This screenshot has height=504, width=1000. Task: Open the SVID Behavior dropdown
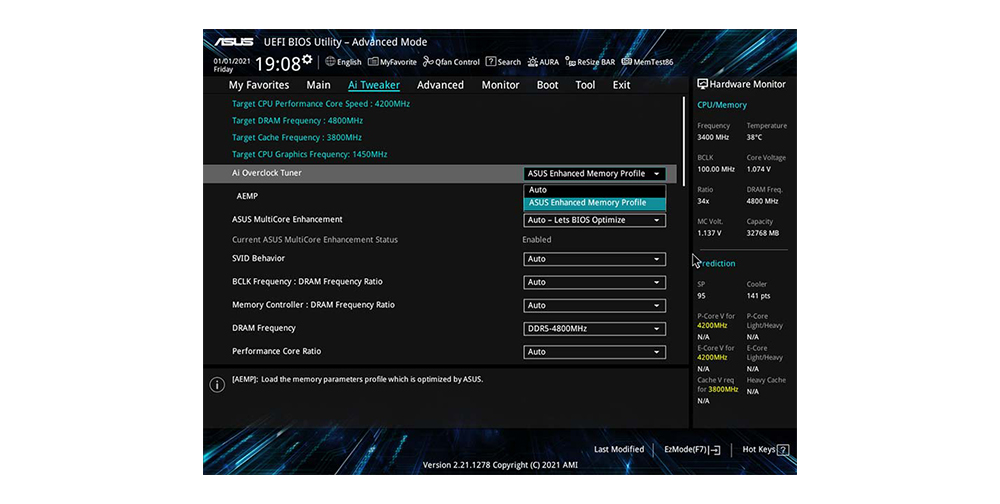pyautogui.click(x=594, y=259)
